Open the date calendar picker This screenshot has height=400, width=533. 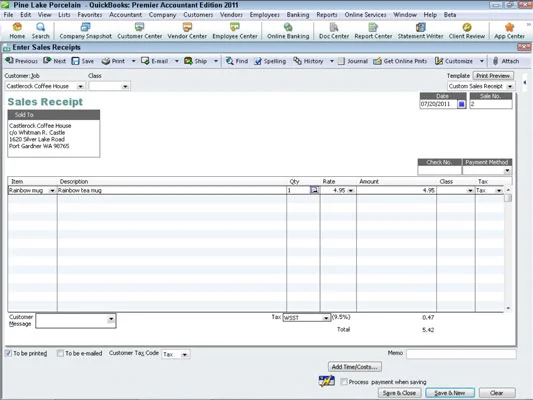[x=461, y=104]
